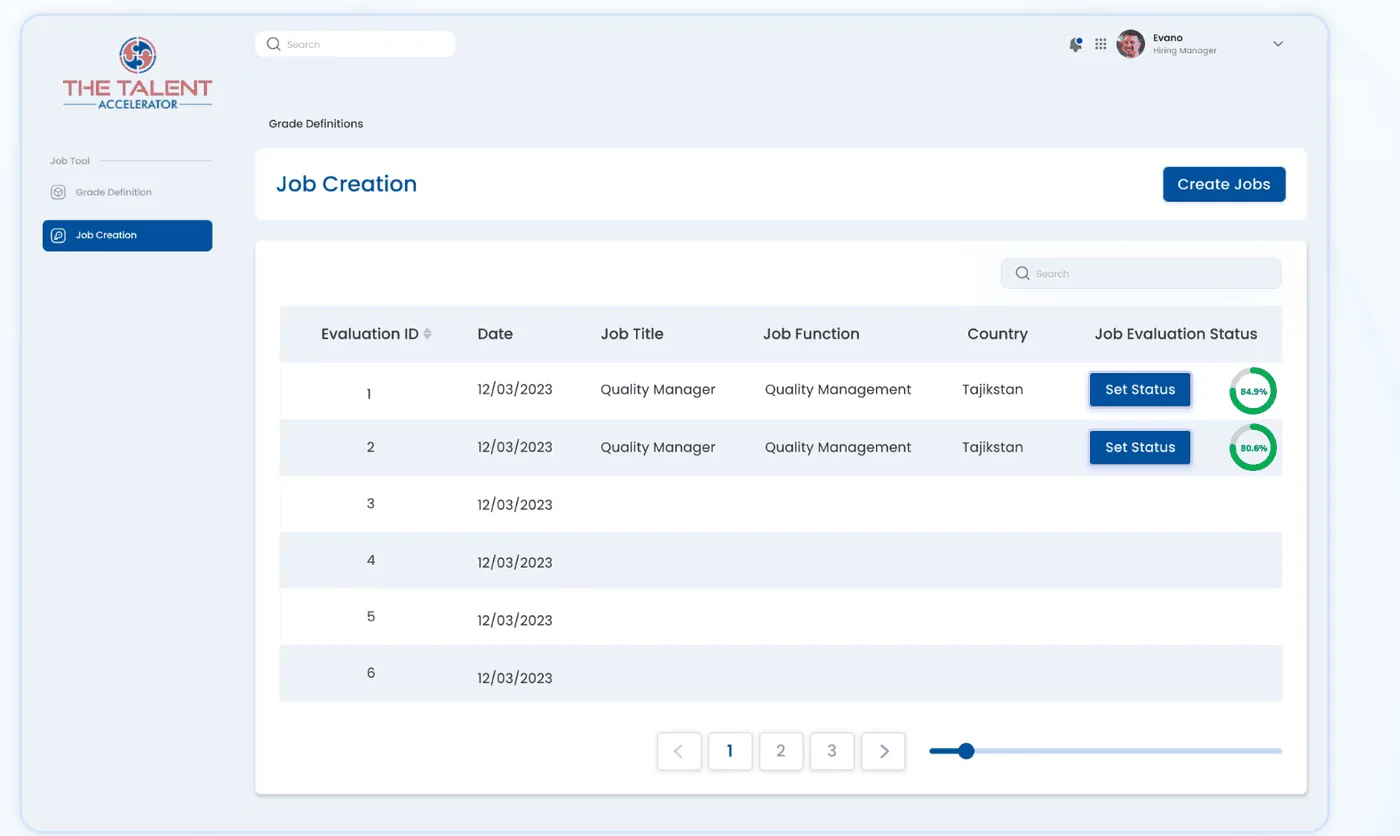Click the slider handle below the table
Image resolution: width=1400 pixels, height=836 pixels.
coord(966,751)
